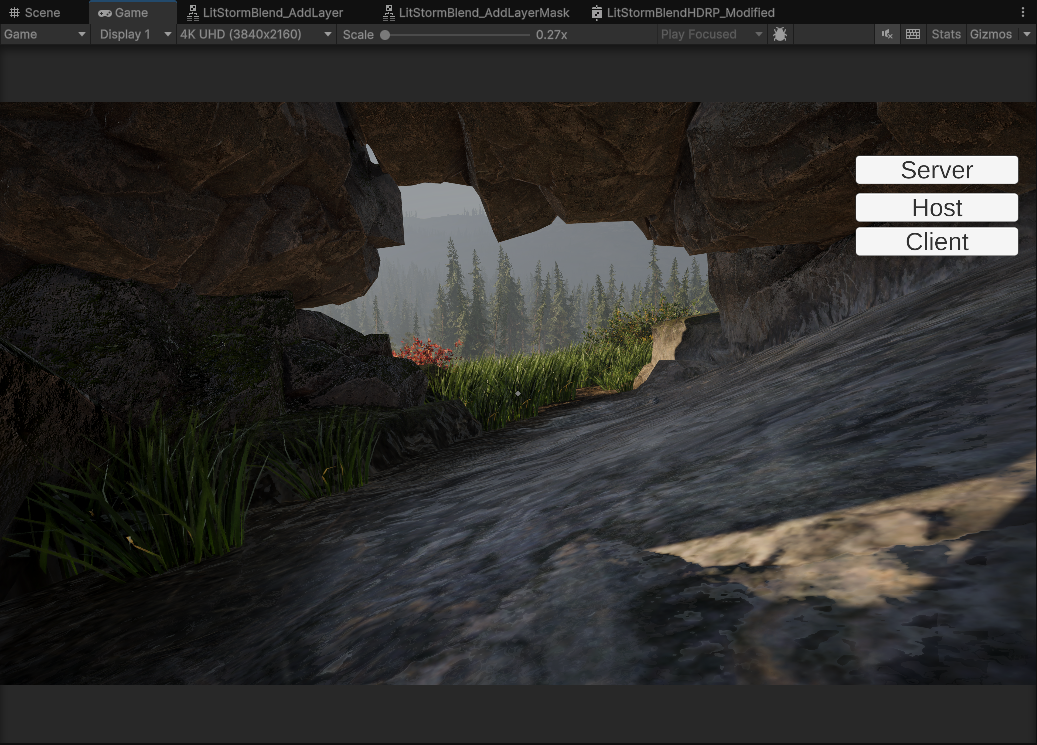Click the Game tab gamepad icon
The width and height of the screenshot is (1037, 745).
coord(105,13)
